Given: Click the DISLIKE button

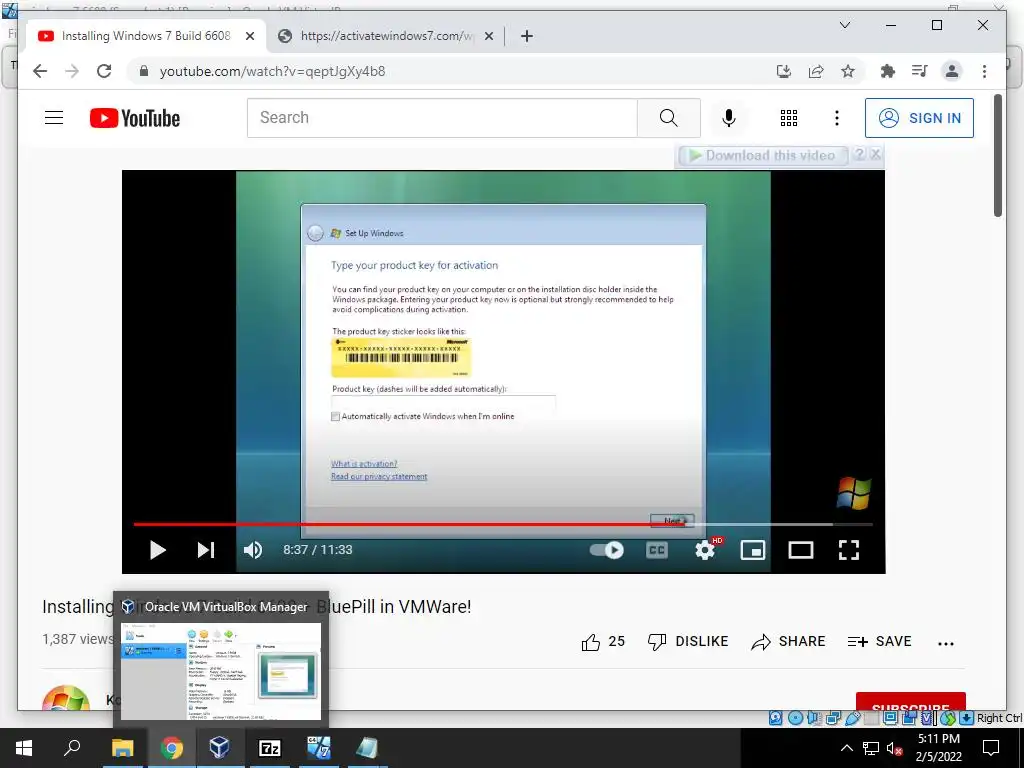Looking at the screenshot, I should point(688,642).
